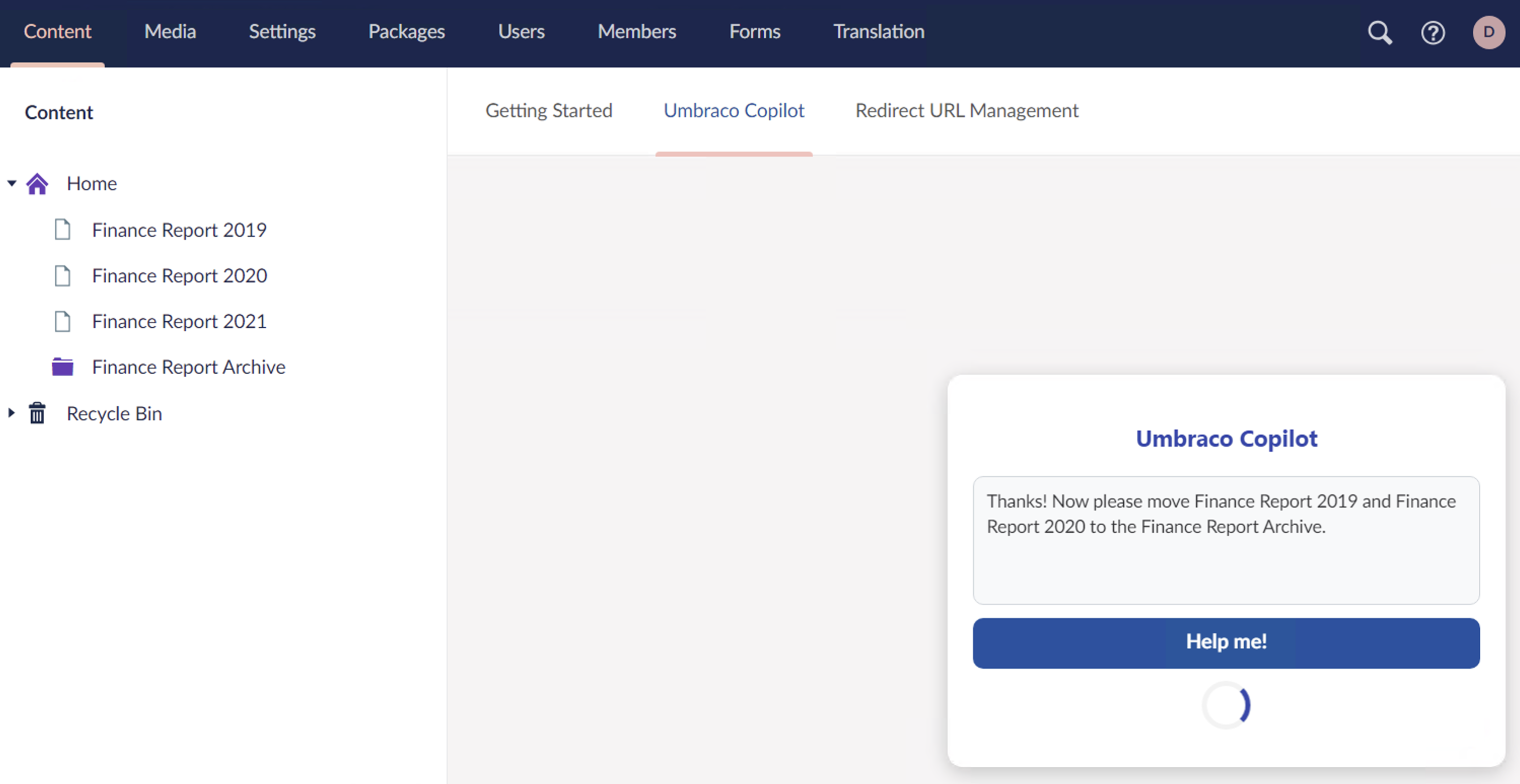Open the Members section
This screenshot has width=1520, height=784.
[x=637, y=31]
